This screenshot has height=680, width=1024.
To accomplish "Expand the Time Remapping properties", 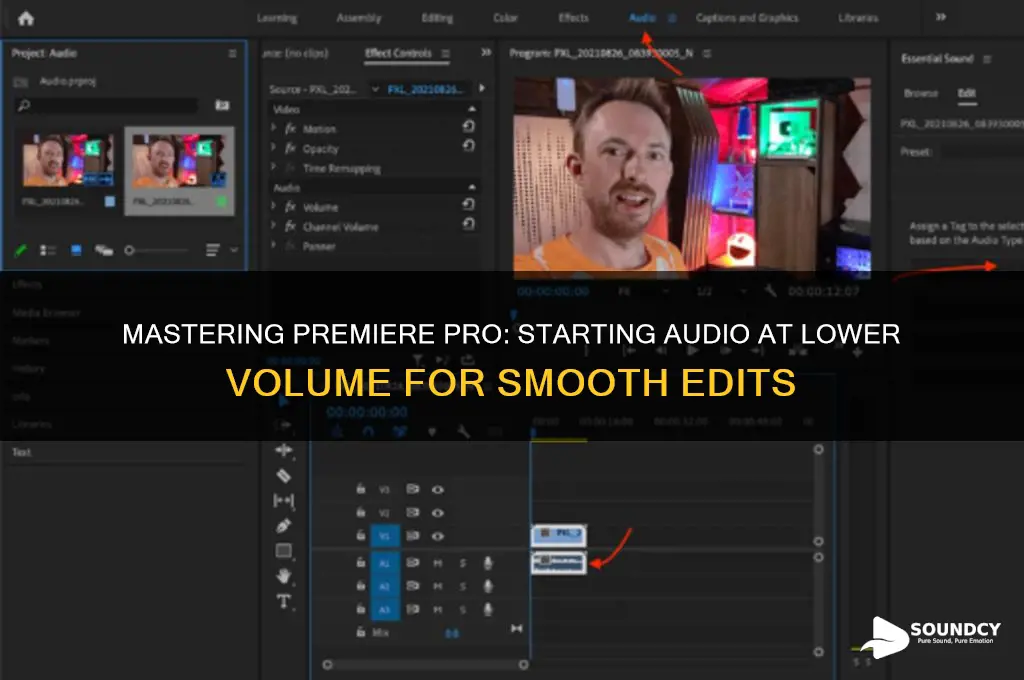I will tap(274, 167).
